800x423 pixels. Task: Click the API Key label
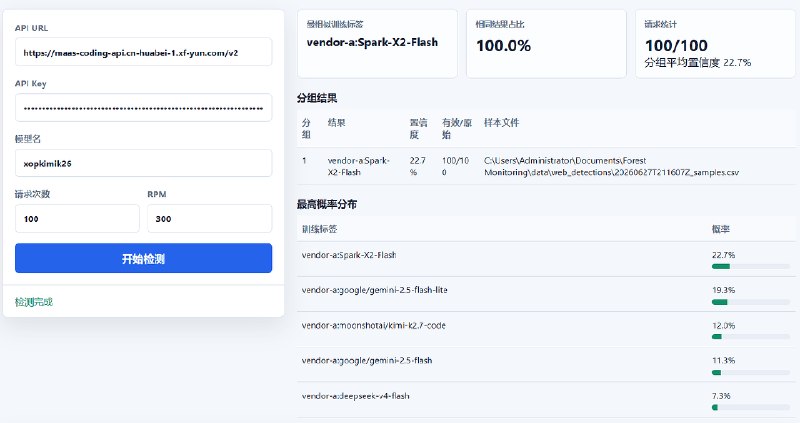[x=31, y=84]
